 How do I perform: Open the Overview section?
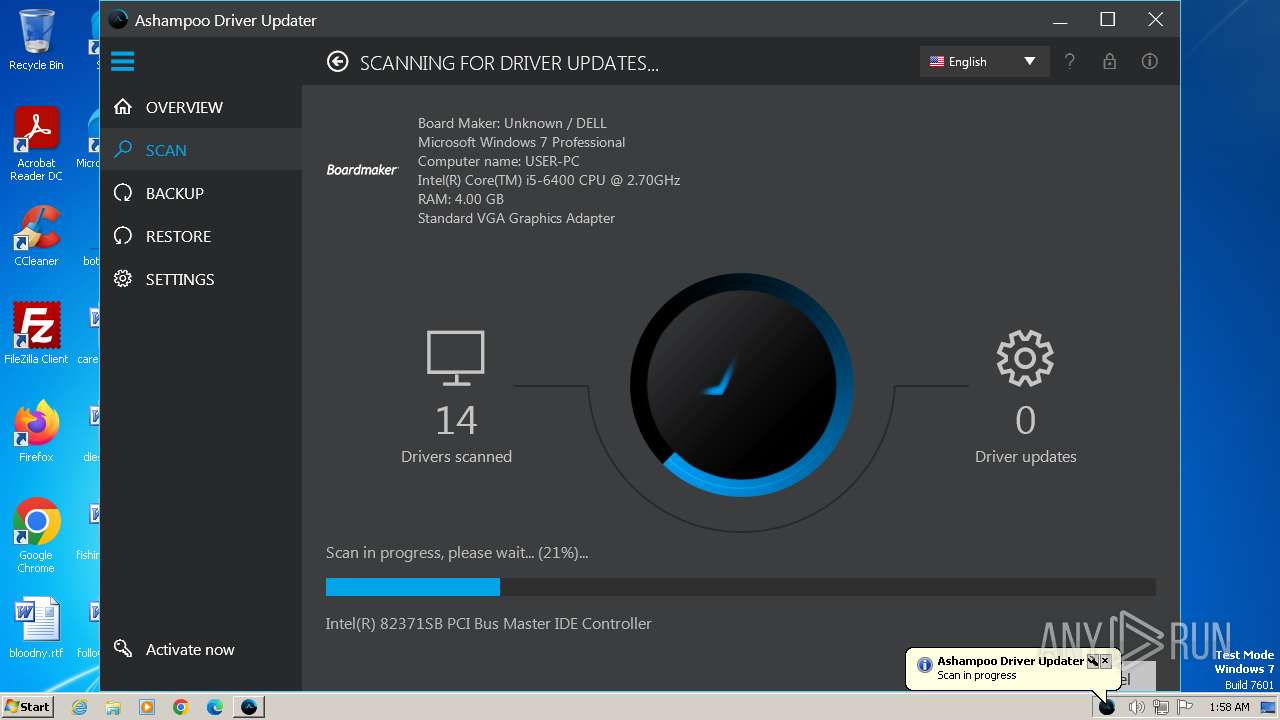tap(201, 107)
